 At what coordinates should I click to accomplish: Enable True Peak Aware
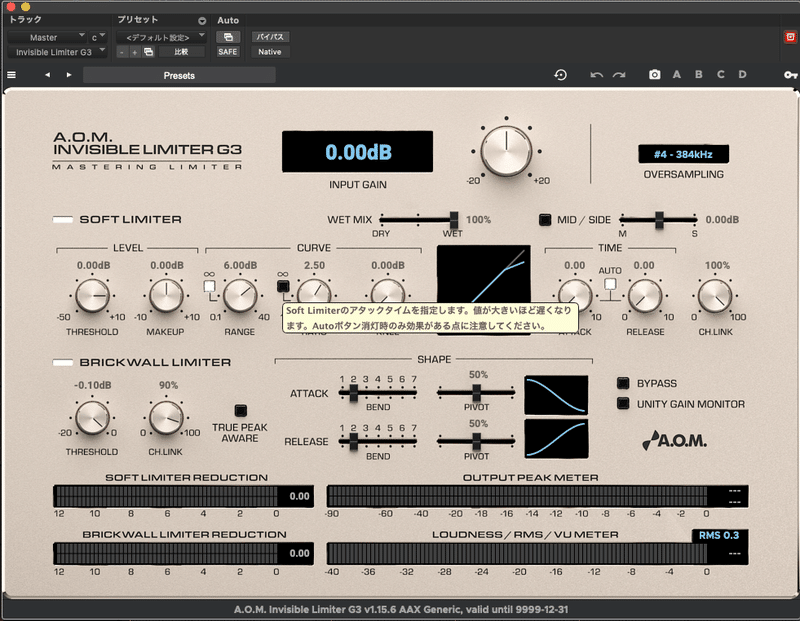pos(240,410)
